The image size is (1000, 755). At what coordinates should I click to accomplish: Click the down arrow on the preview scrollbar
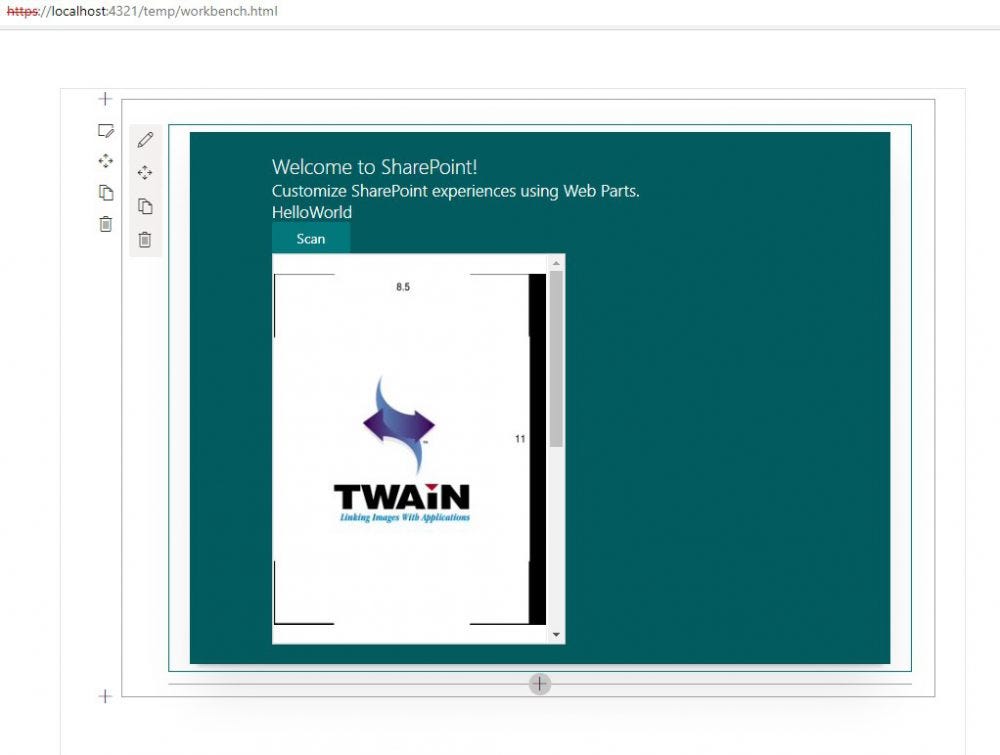coord(557,633)
